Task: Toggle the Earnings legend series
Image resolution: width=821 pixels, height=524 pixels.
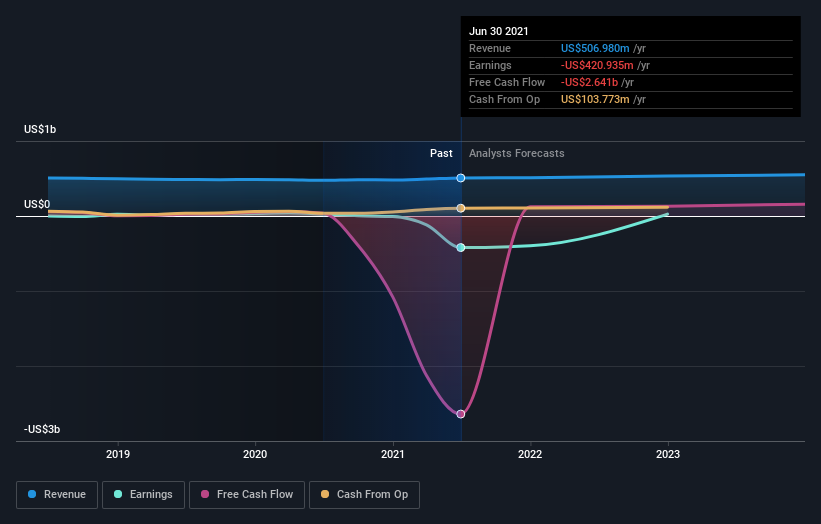Action: click(143, 495)
